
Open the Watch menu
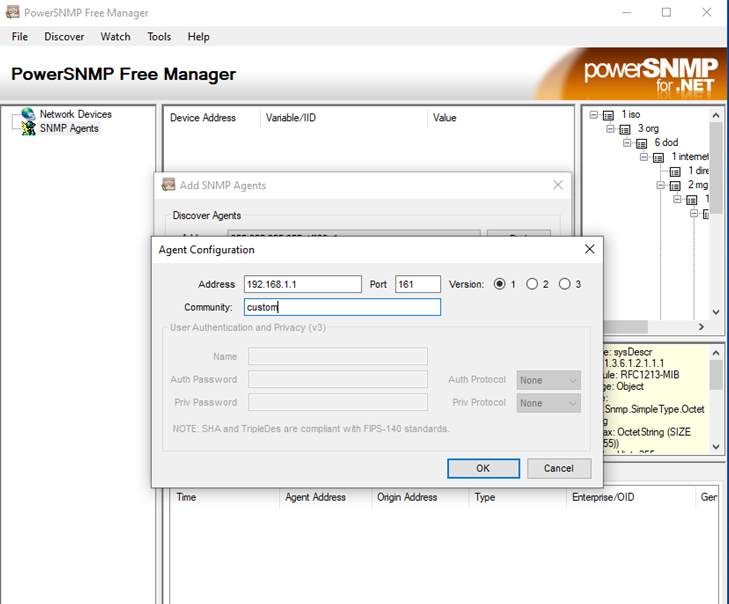[115, 37]
